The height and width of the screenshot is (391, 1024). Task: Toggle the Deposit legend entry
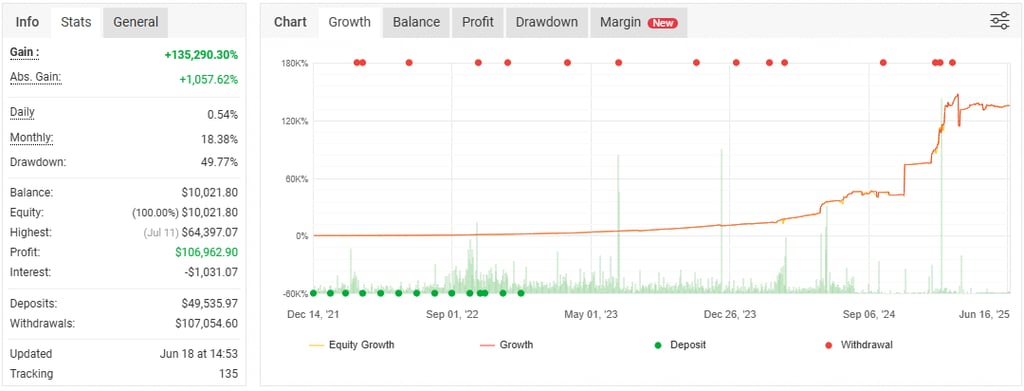[681, 345]
